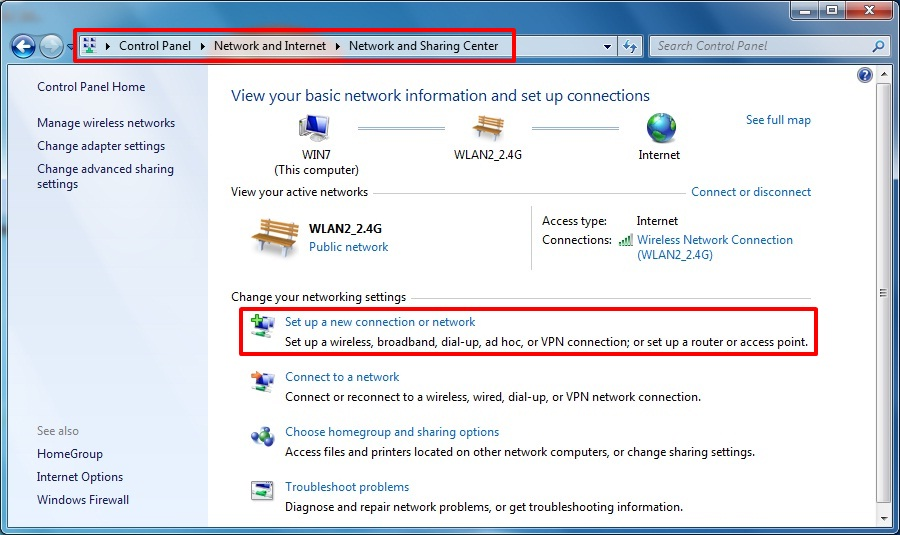Open Troubleshoot problems link

tap(347, 487)
